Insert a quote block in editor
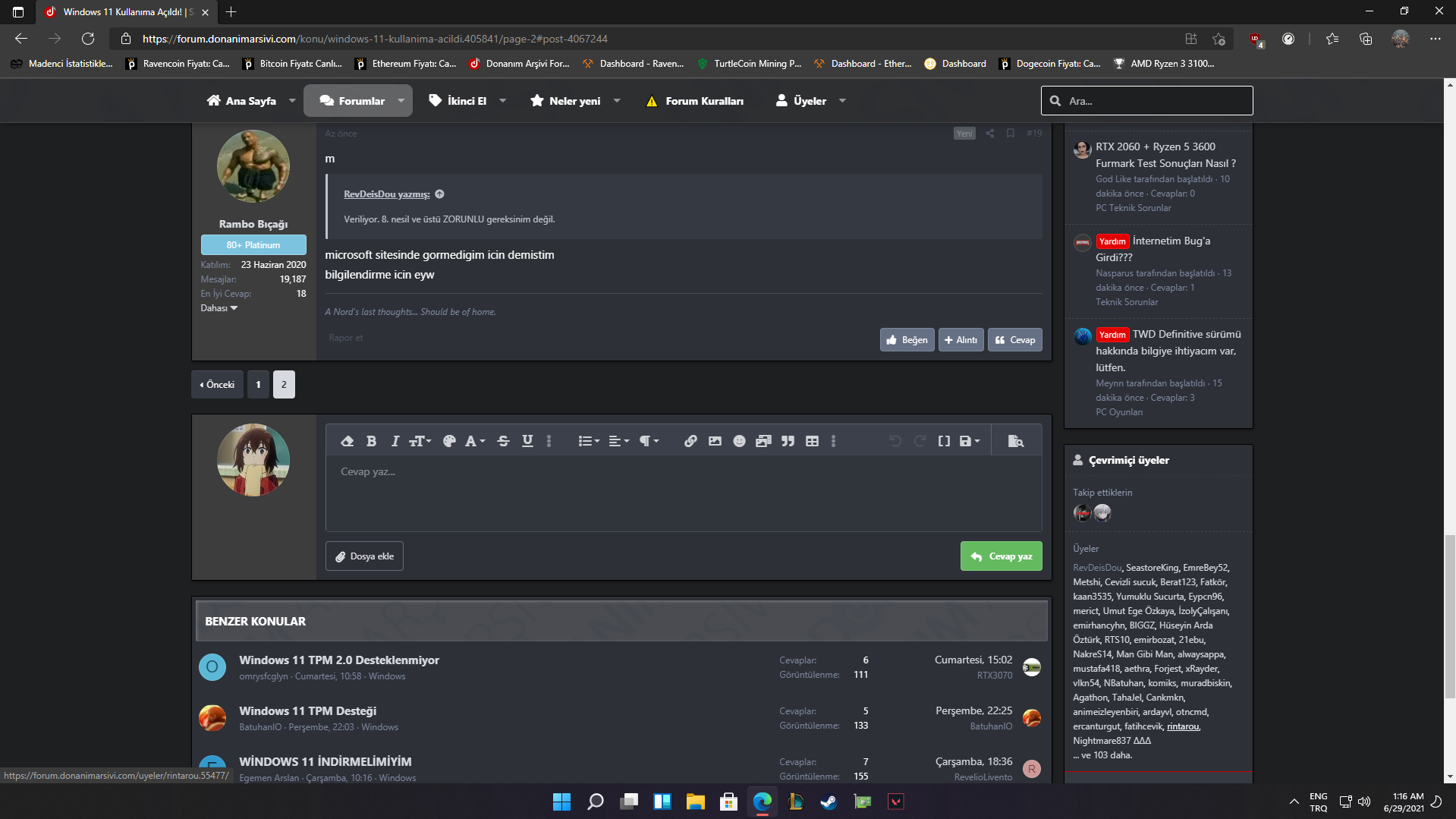Viewport: 1456px width, 819px height. 788,441
